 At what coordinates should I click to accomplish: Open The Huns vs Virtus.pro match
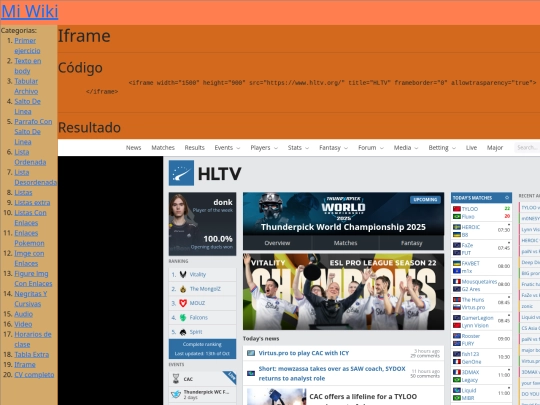tap(481, 303)
